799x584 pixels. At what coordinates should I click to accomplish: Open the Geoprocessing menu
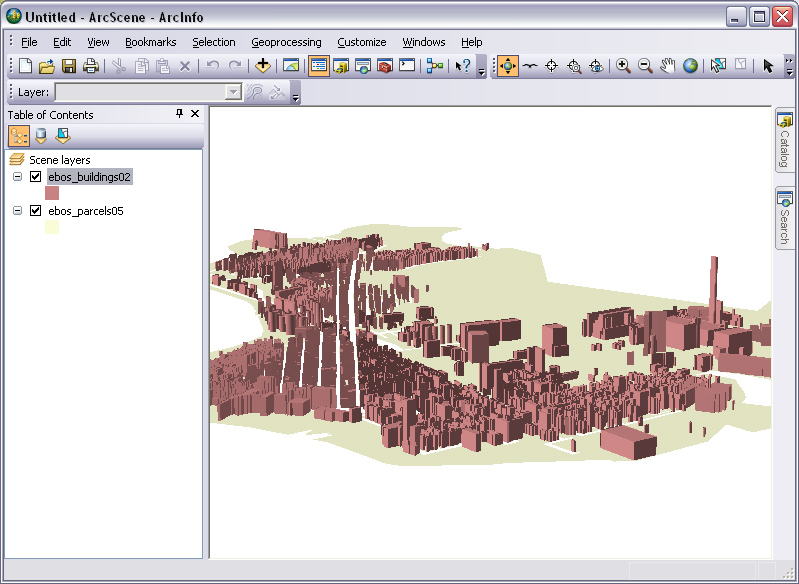click(286, 42)
